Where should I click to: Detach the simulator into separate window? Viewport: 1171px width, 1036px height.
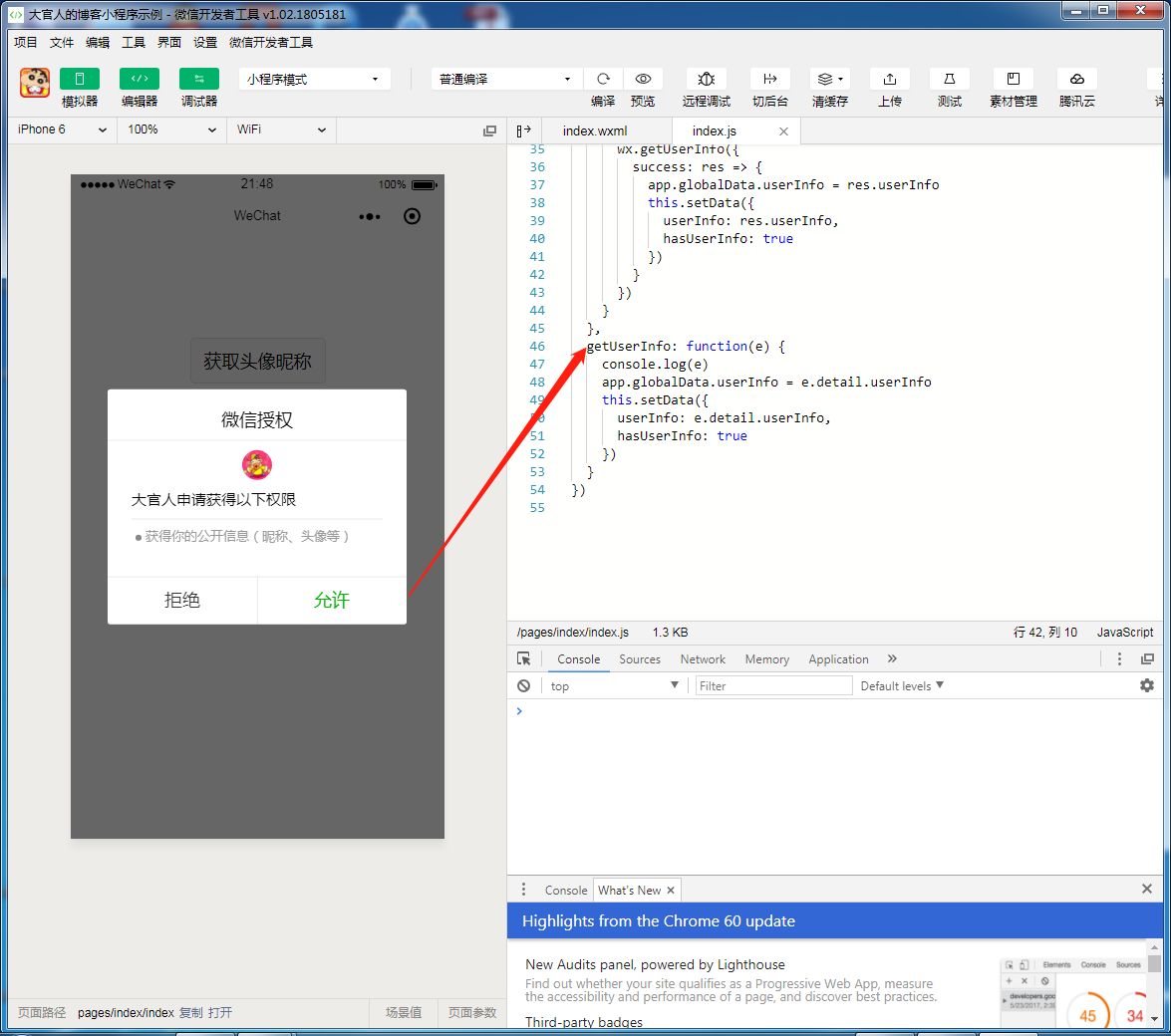(x=489, y=130)
